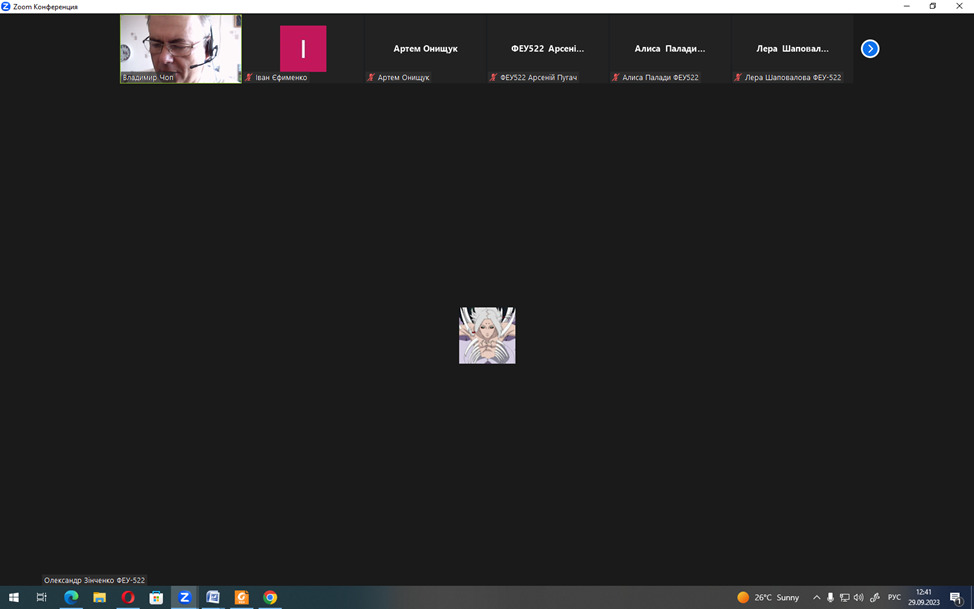Open the 26°C Sunny weather widget
This screenshot has height=609, width=974.
tap(768, 597)
